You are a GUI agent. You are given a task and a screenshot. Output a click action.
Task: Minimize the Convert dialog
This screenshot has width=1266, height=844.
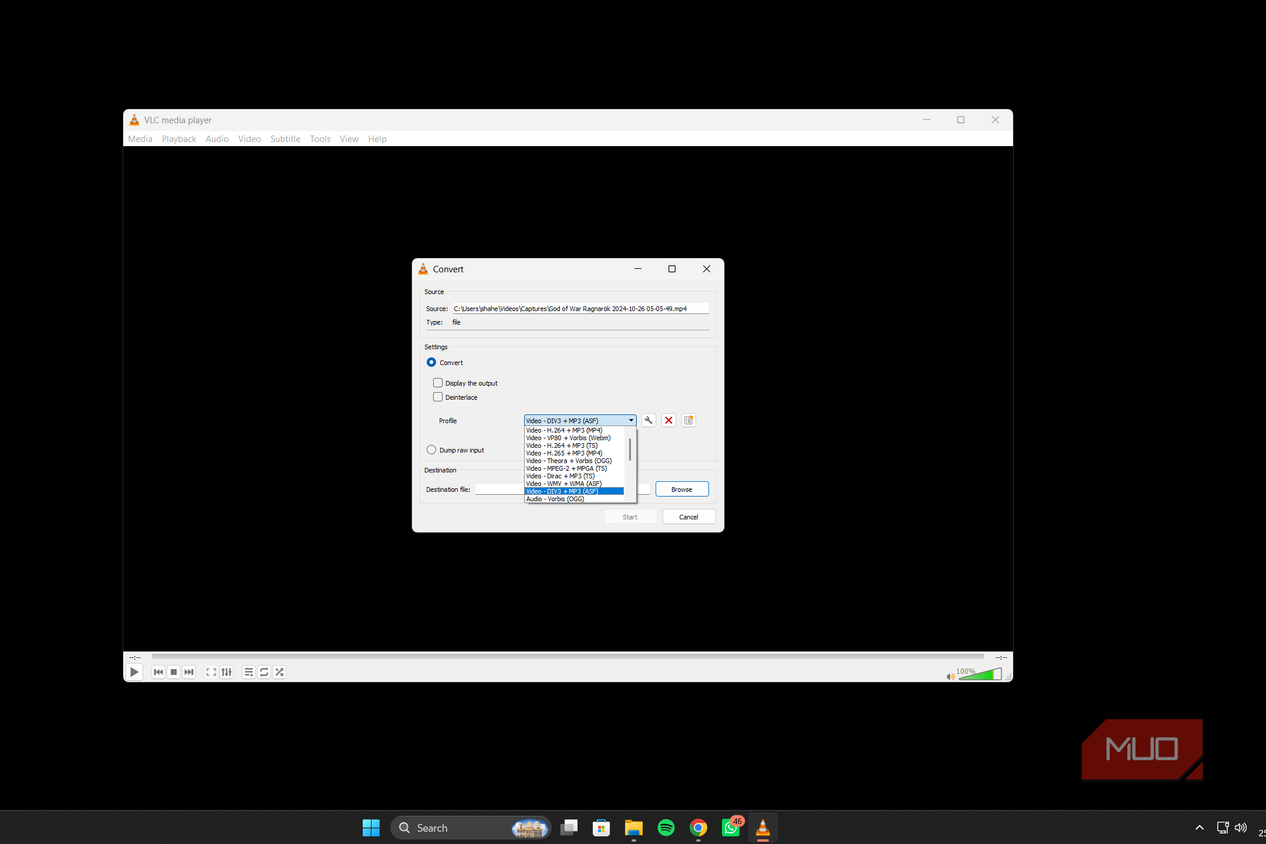coord(638,269)
